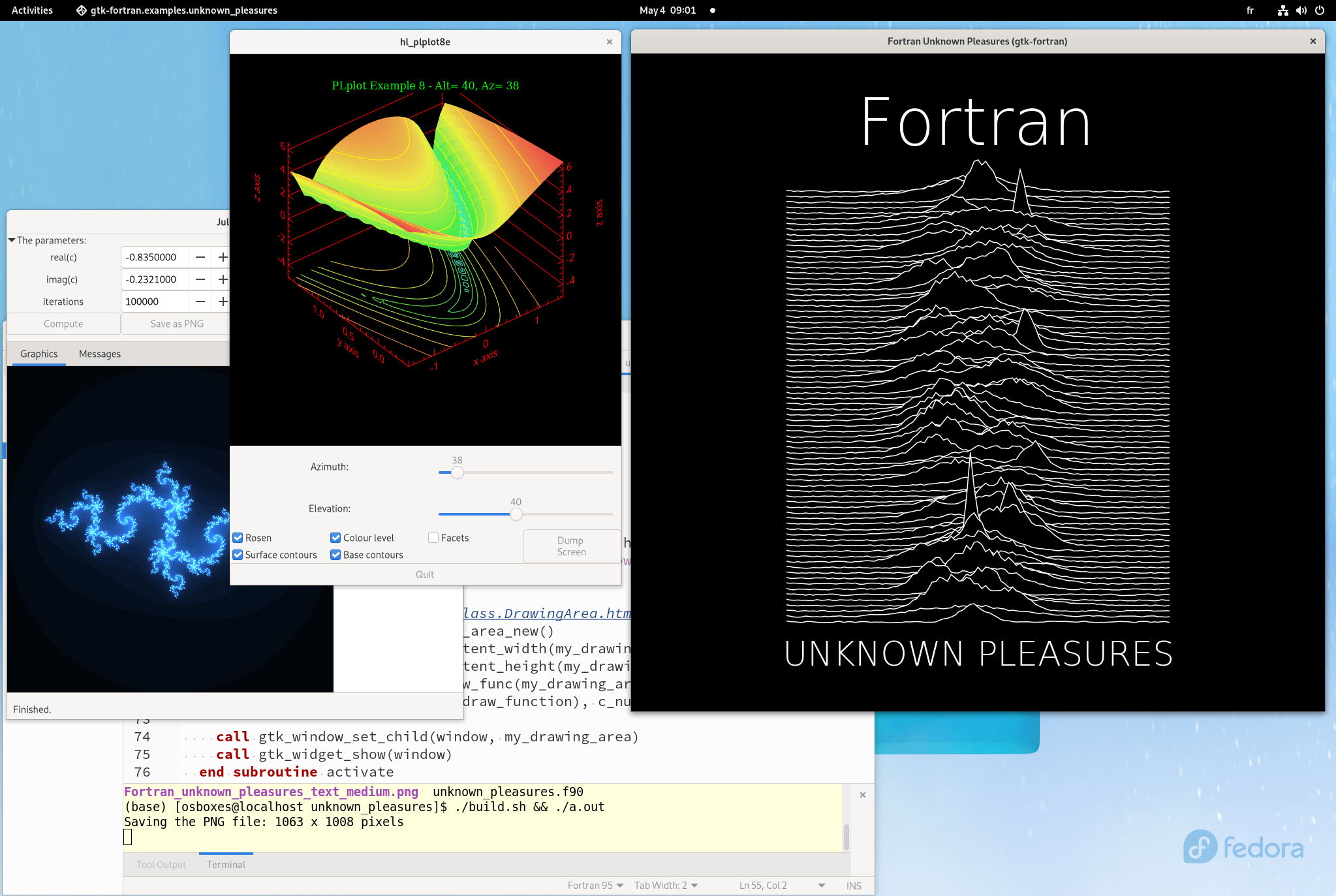Screen dimensions: 1336x896
Task: Click the Dump Screen button
Action: pyautogui.click(x=570, y=546)
